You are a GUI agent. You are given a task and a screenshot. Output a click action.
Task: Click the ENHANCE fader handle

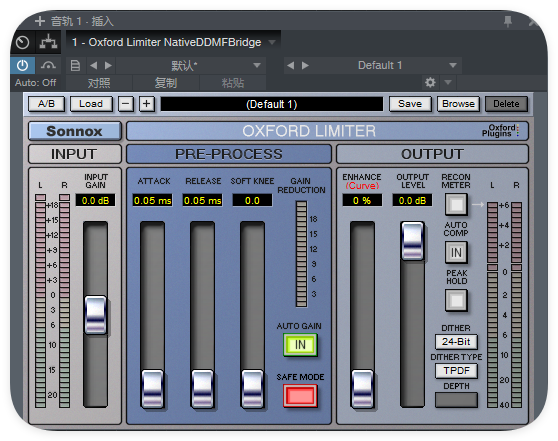coord(362,389)
